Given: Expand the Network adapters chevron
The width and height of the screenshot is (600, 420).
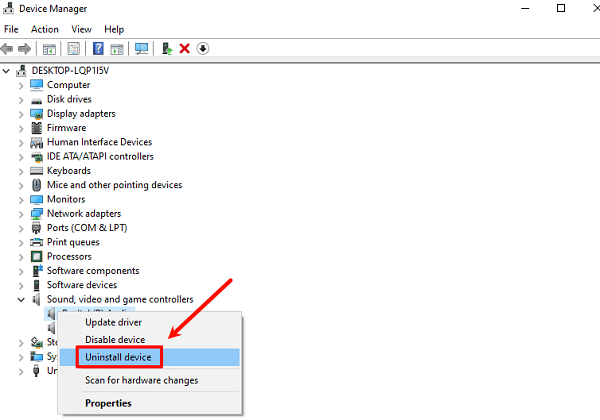Looking at the screenshot, I should (21, 214).
